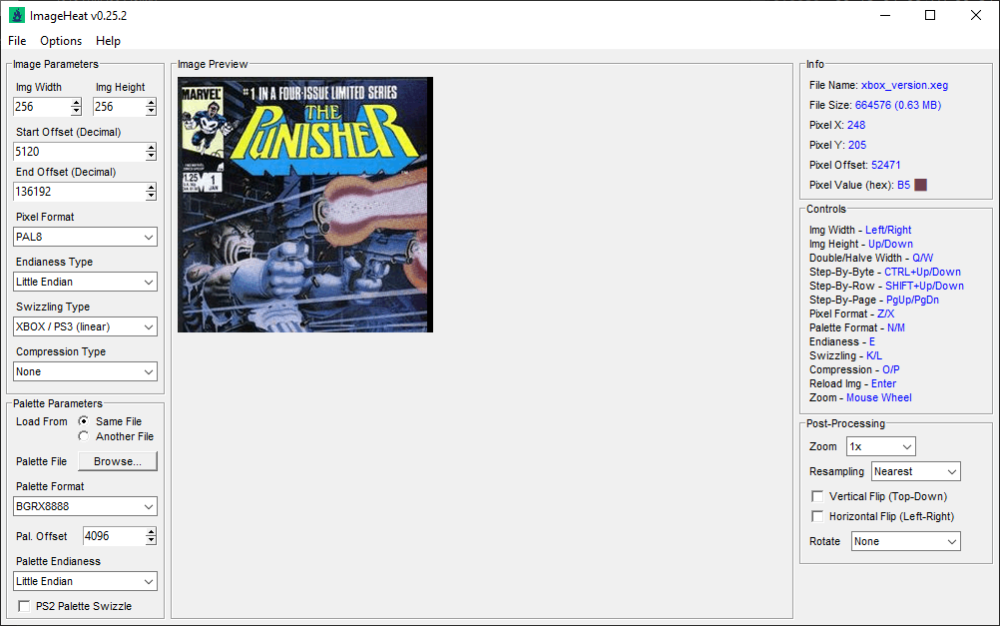Enable Horizontal Flip (Left-Right) checkbox

point(818,516)
